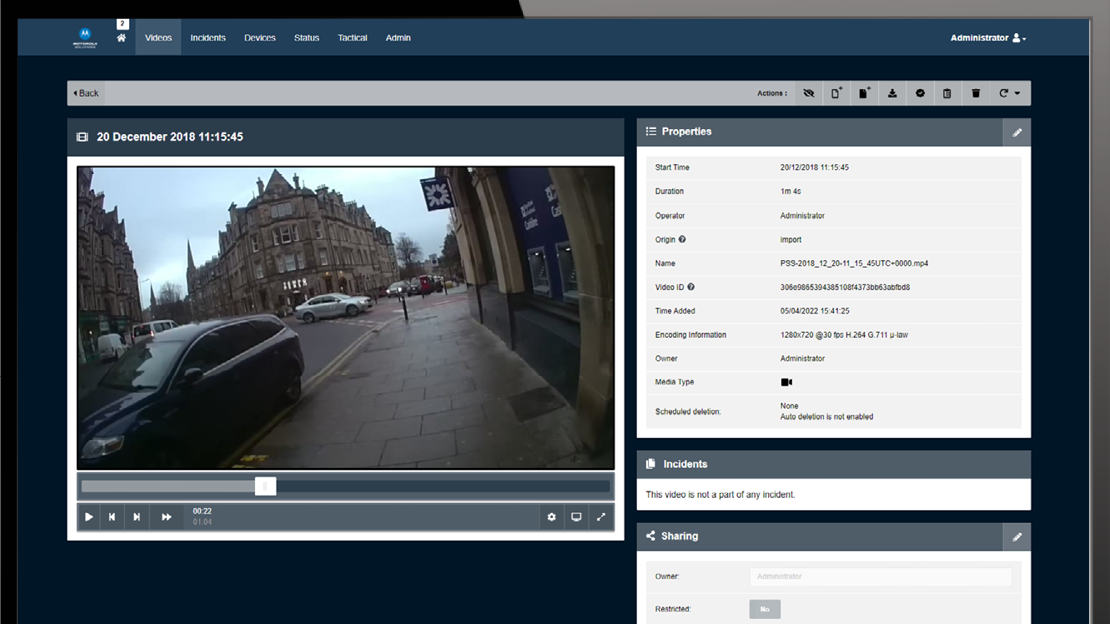Edit Sharing settings with the pencil icon

click(x=1016, y=537)
